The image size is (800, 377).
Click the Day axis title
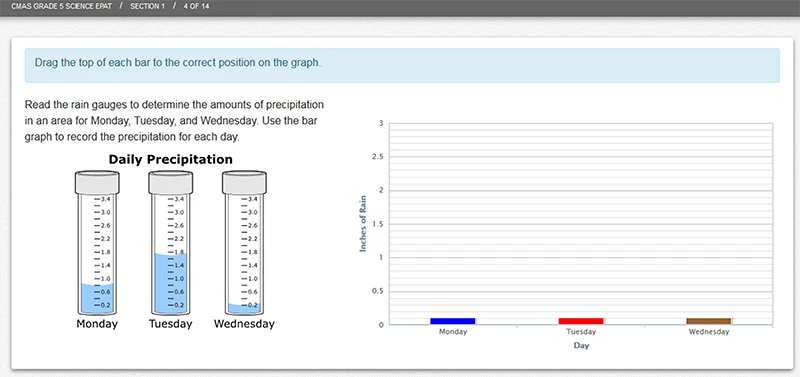point(581,346)
